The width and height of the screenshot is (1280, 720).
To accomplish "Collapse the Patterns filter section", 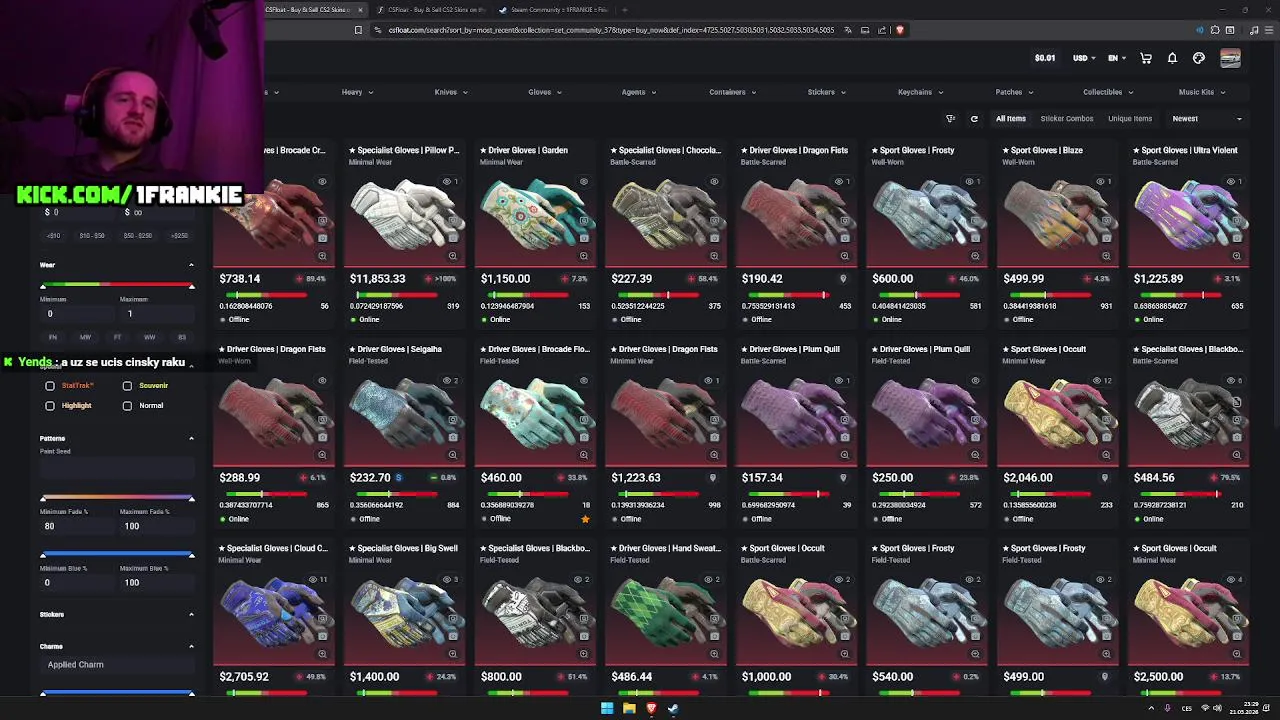I will click(x=191, y=438).
